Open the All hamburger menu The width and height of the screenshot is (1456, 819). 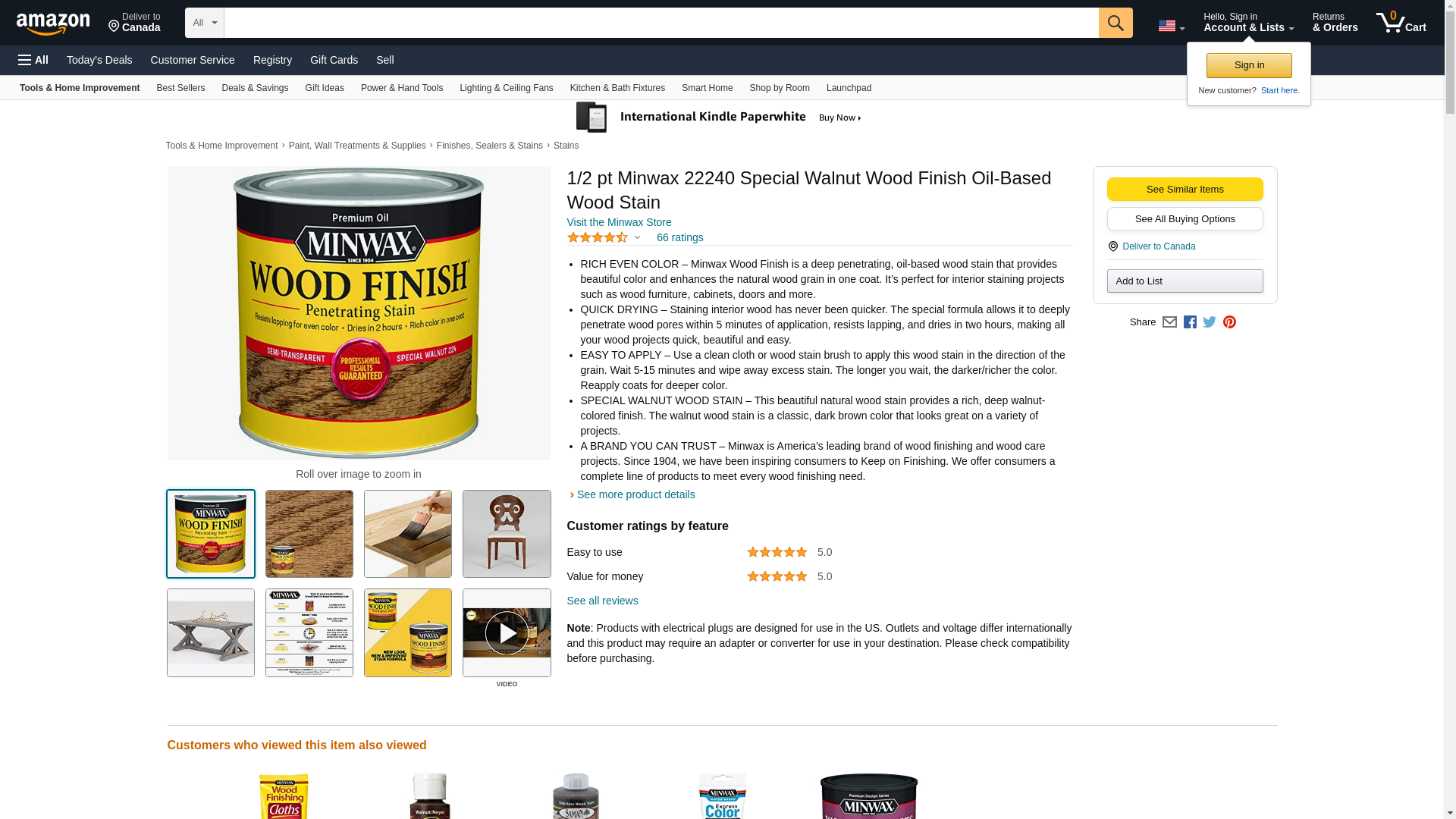click(33, 60)
